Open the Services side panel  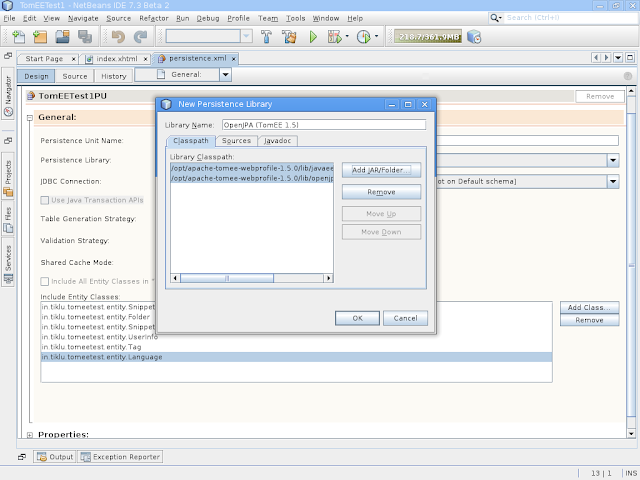tap(8, 262)
